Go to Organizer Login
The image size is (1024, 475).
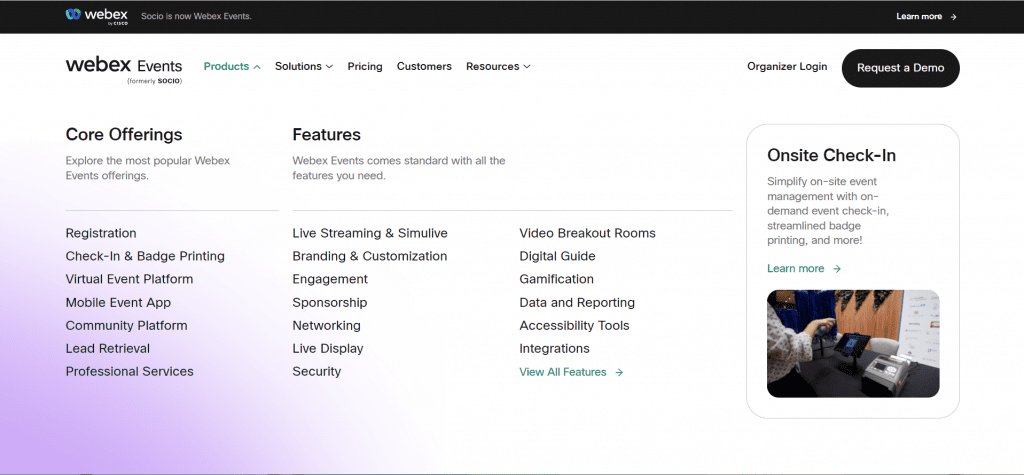click(787, 67)
